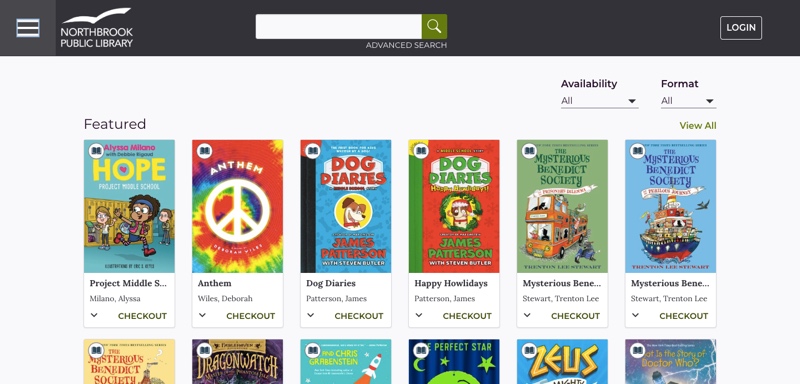The height and width of the screenshot is (384, 800).
Task: Click eBook icon on Zeus cover
Action: point(529,350)
